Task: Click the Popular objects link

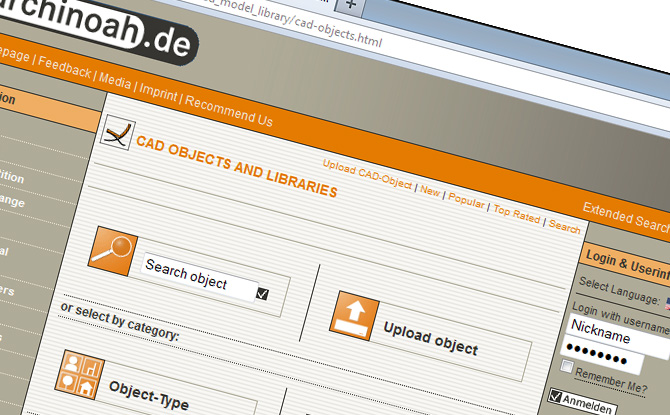Action: click(466, 200)
